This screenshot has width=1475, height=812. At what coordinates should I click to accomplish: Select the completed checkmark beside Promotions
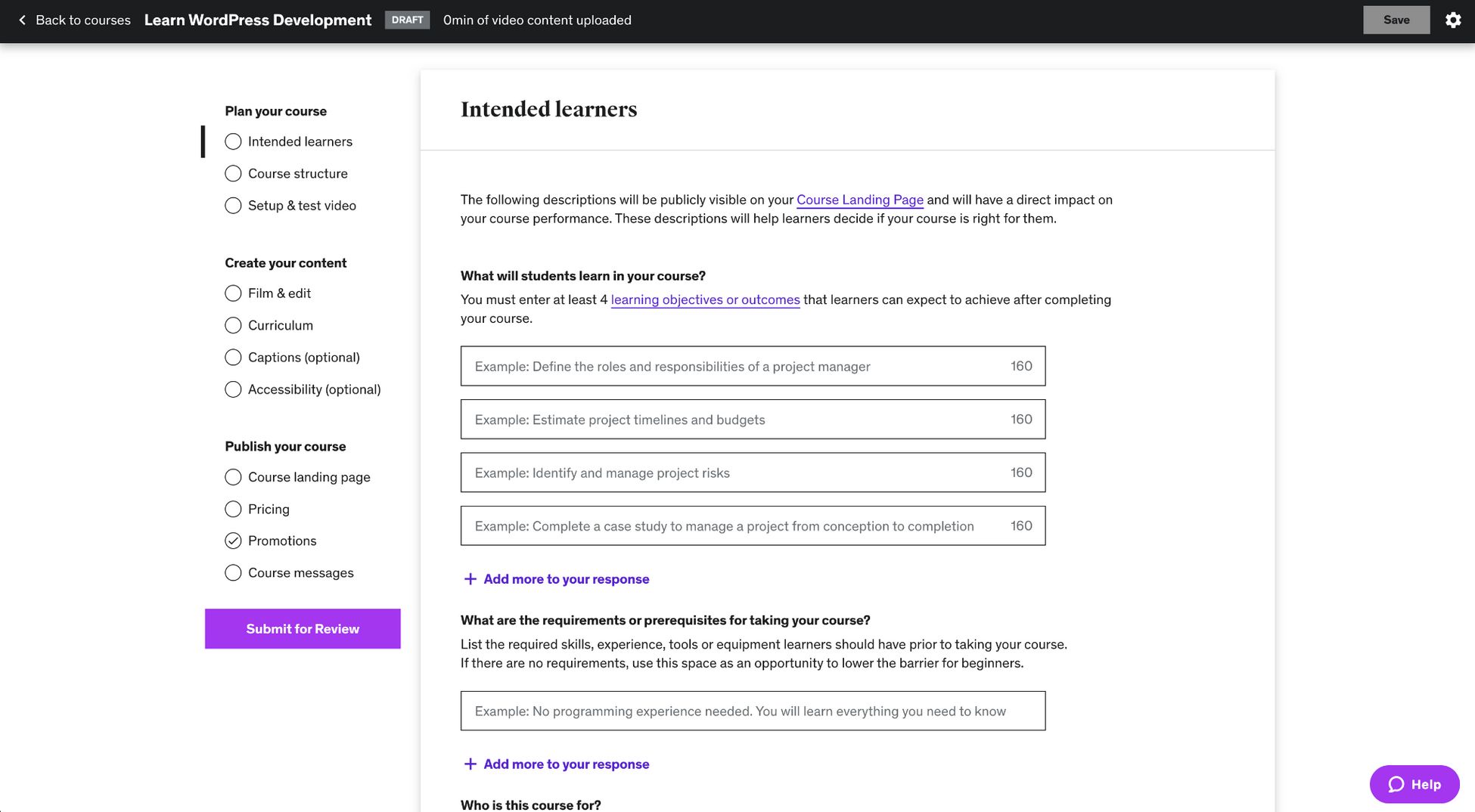[x=233, y=541]
